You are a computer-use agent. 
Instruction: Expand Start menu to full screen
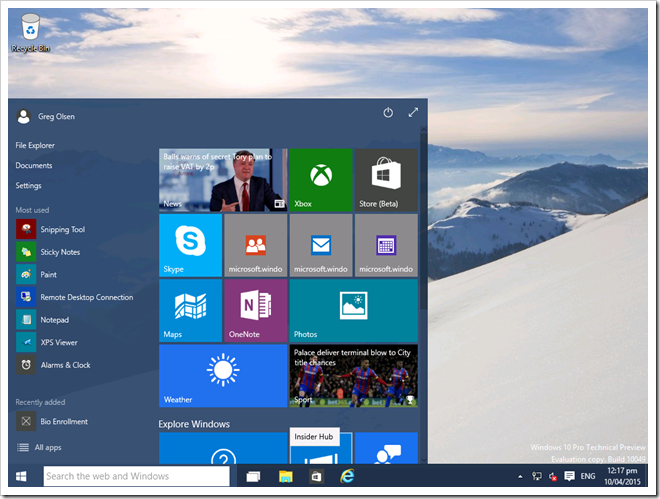point(413,113)
